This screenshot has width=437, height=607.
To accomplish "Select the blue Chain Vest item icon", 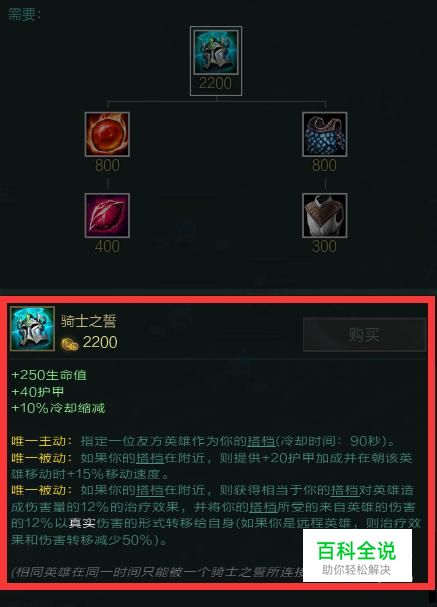I will pyautogui.click(x=324, y=134).
